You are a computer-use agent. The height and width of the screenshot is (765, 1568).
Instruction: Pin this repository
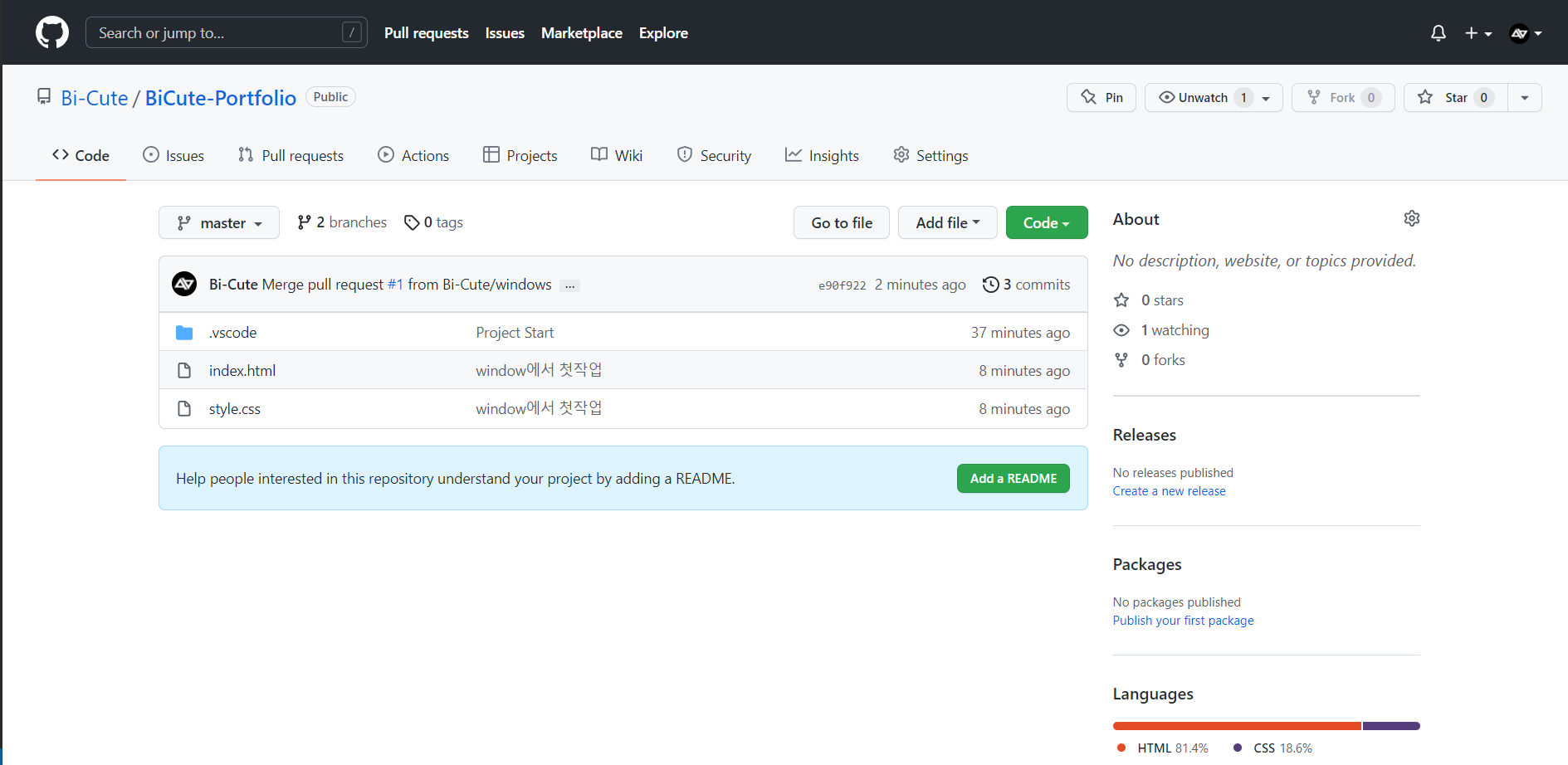tap(1102, 97)
